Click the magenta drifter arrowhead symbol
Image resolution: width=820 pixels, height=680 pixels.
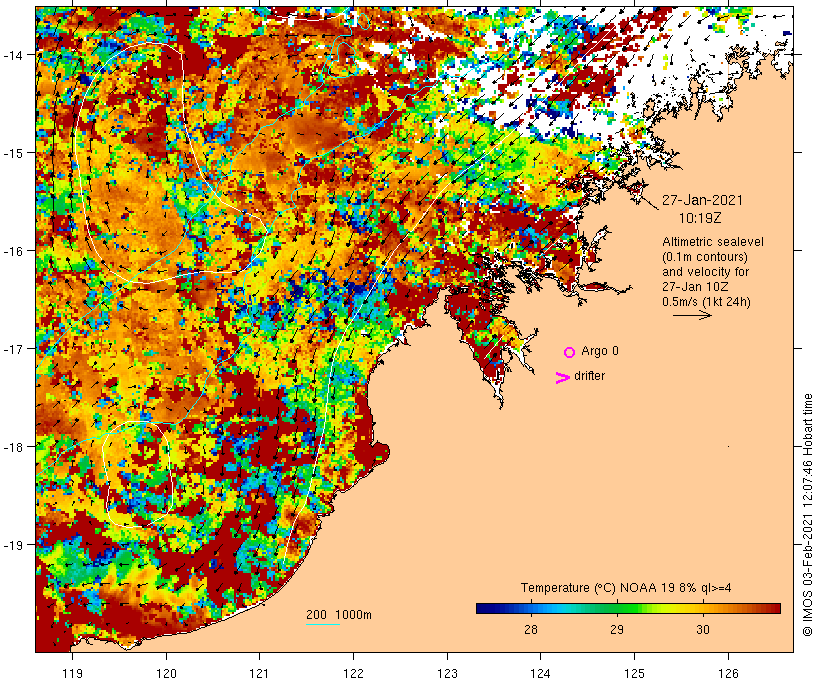tap(563, 377)
